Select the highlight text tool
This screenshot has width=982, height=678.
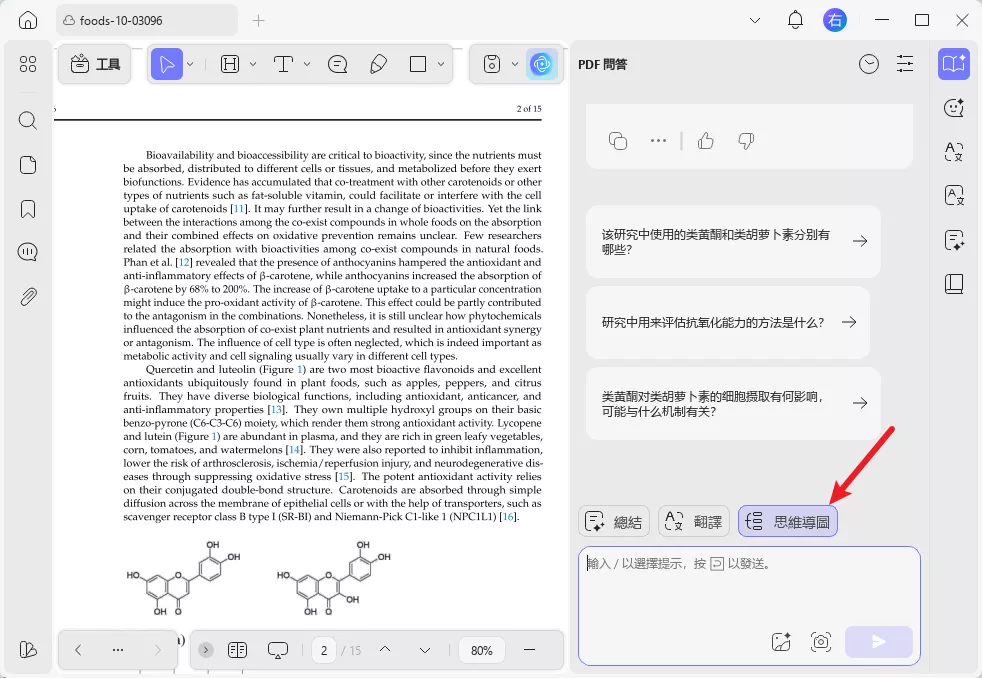230,64
